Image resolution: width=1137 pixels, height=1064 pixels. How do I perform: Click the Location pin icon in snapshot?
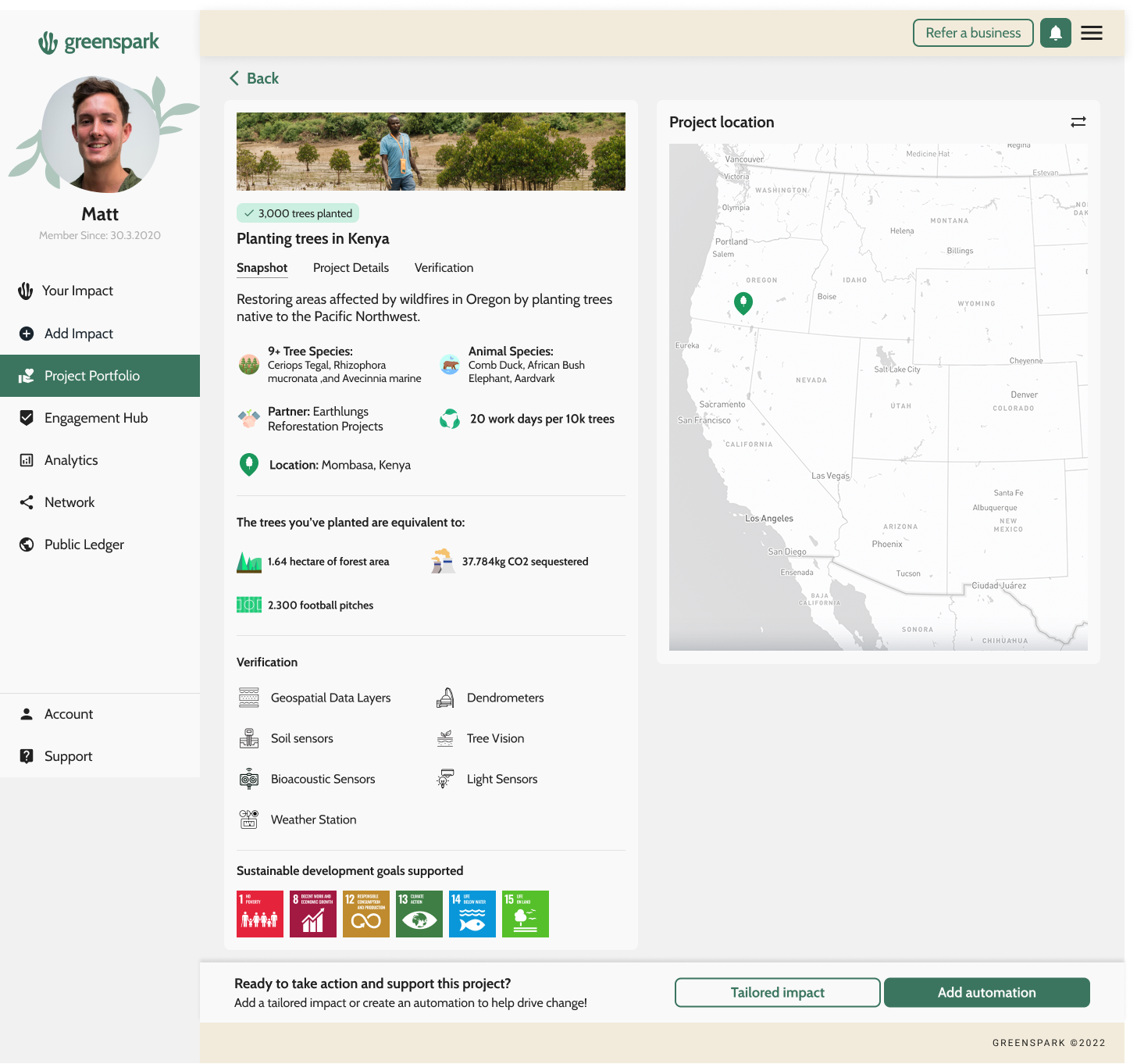pos(249,465)
